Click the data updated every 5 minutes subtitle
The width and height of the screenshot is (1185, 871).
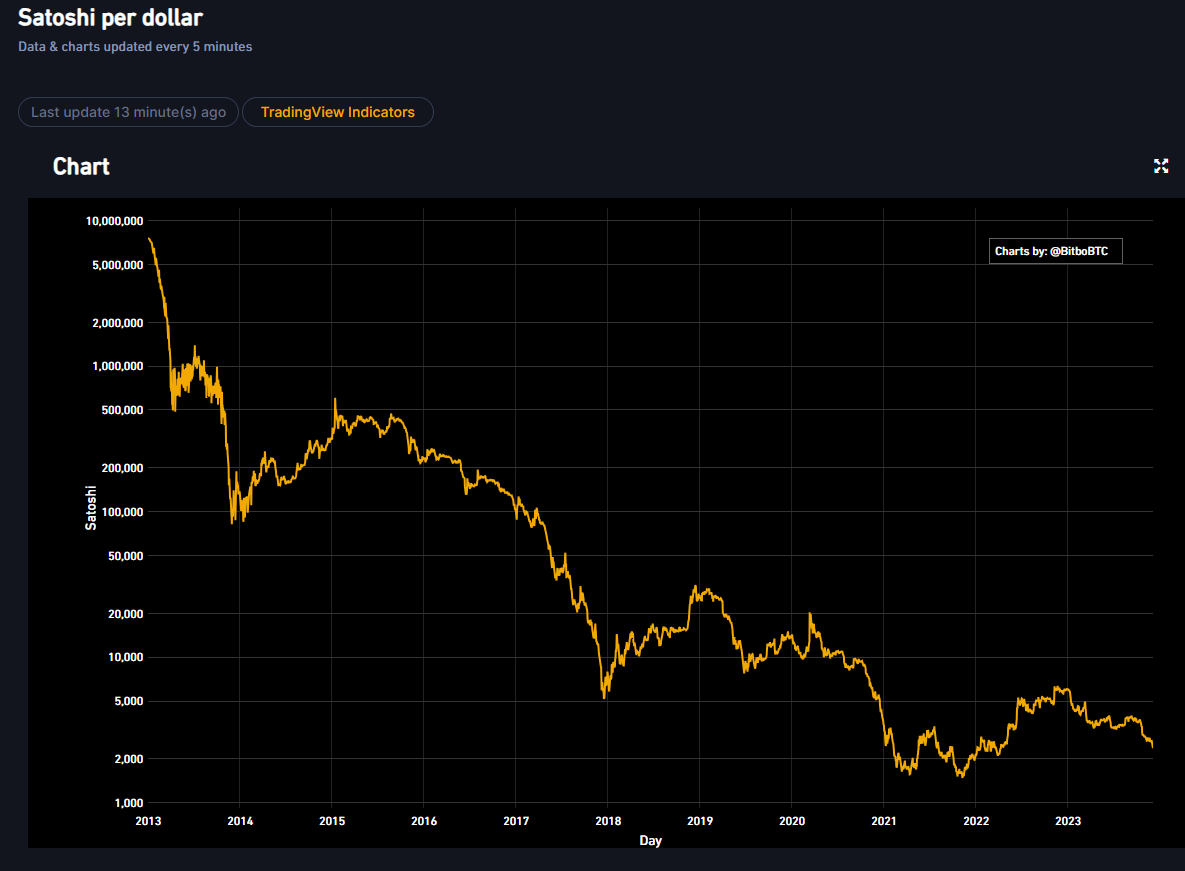pyautogui.click(x=135, y=47)
